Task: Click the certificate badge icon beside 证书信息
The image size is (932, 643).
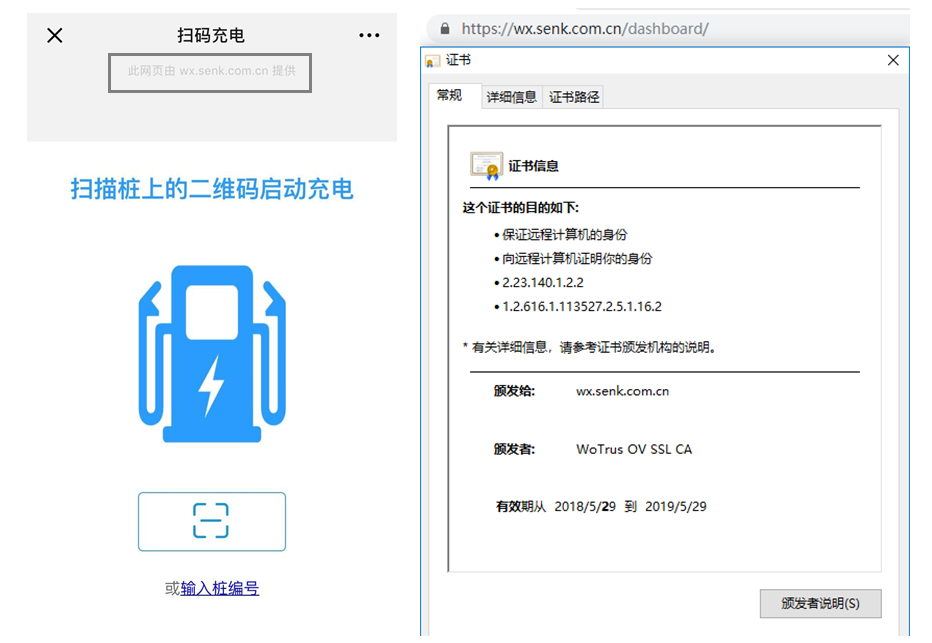Action: coord(486,166)
